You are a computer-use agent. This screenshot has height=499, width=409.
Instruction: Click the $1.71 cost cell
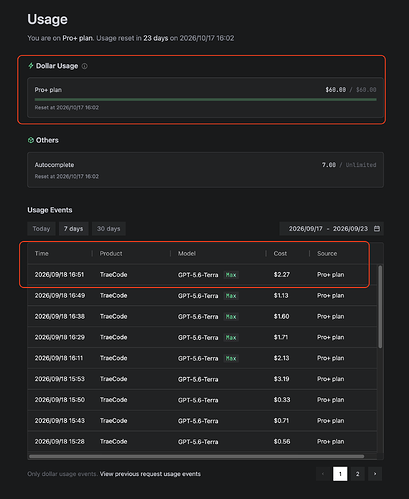tap(281, 337)
